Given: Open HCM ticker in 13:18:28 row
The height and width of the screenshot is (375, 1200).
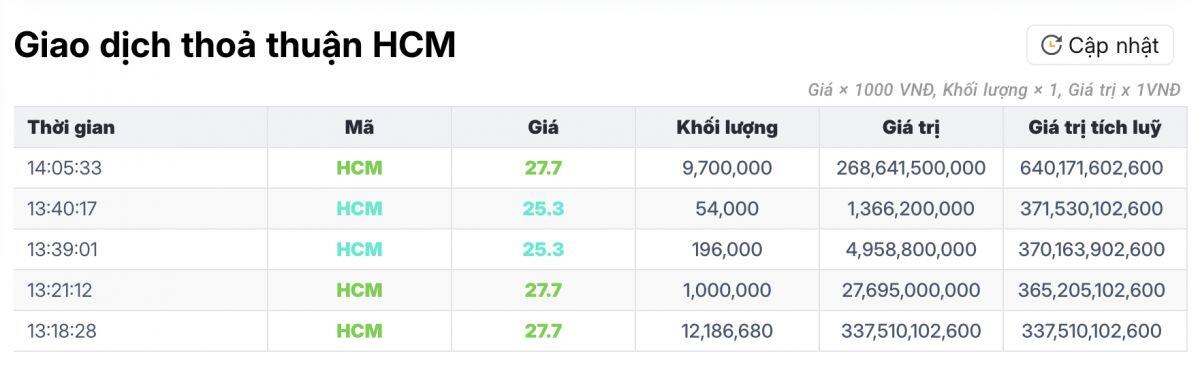Looking at the screenshot, I should [359, 331].
